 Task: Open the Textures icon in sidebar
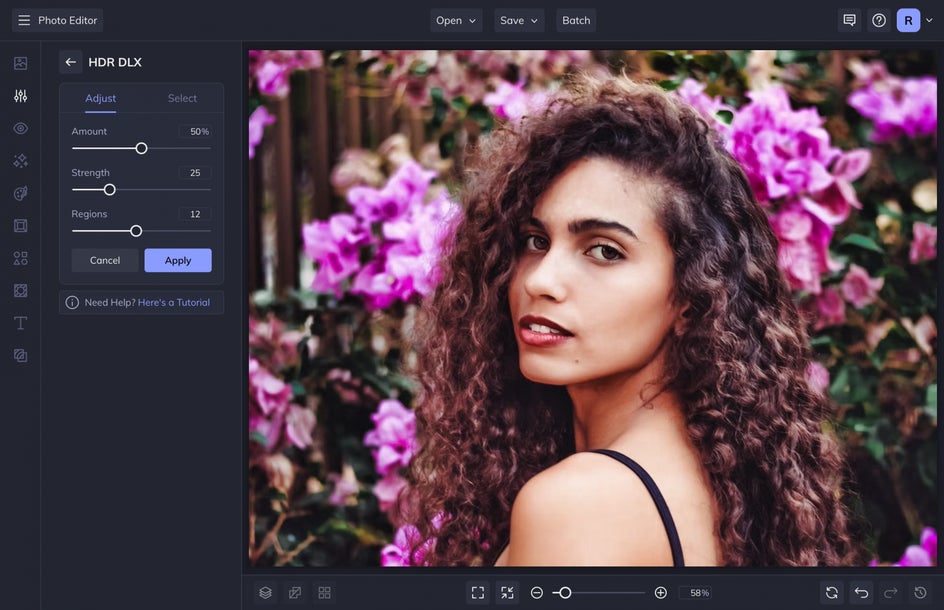click(20, 356)
